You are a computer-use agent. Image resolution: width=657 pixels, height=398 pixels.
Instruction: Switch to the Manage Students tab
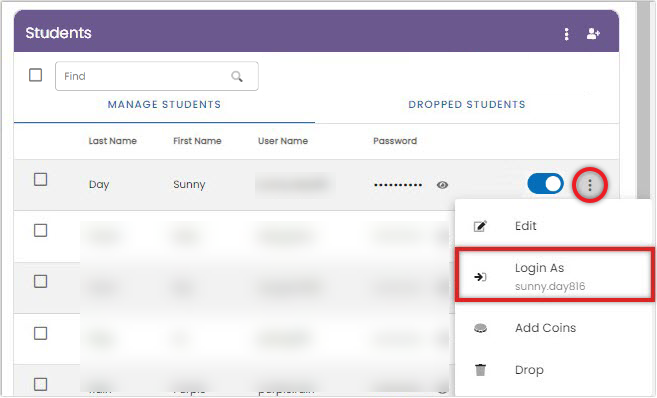[164, 105]
